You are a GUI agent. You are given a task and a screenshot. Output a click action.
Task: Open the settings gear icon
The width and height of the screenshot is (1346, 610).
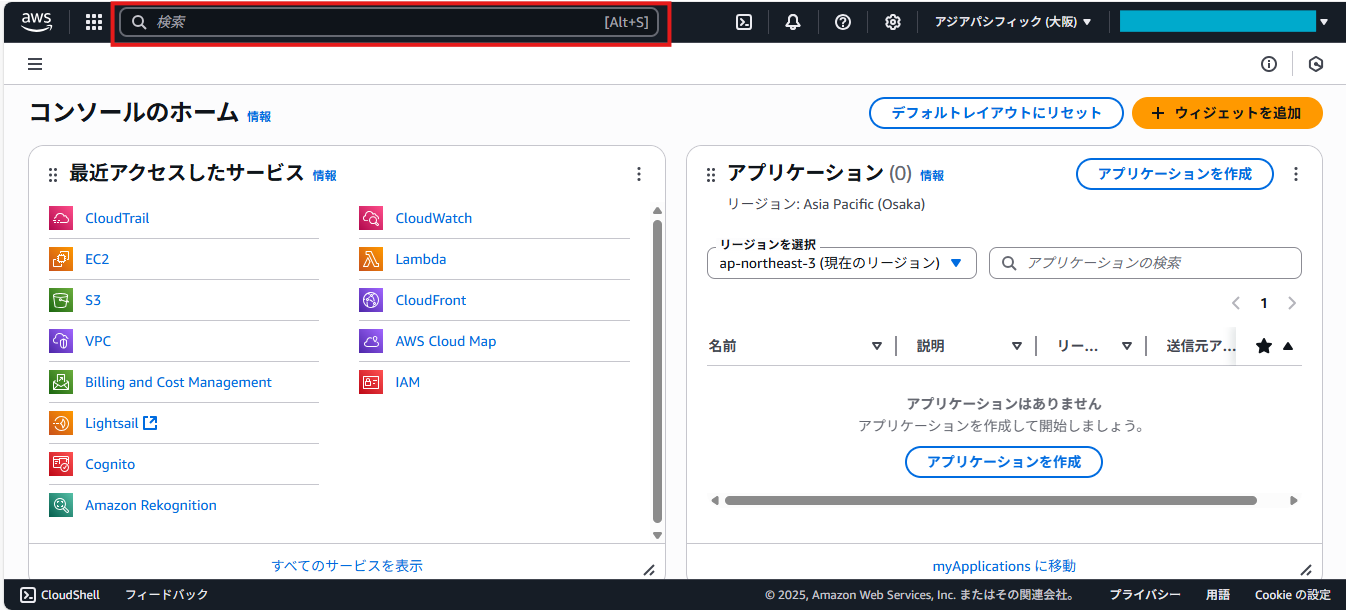[893, 22]
